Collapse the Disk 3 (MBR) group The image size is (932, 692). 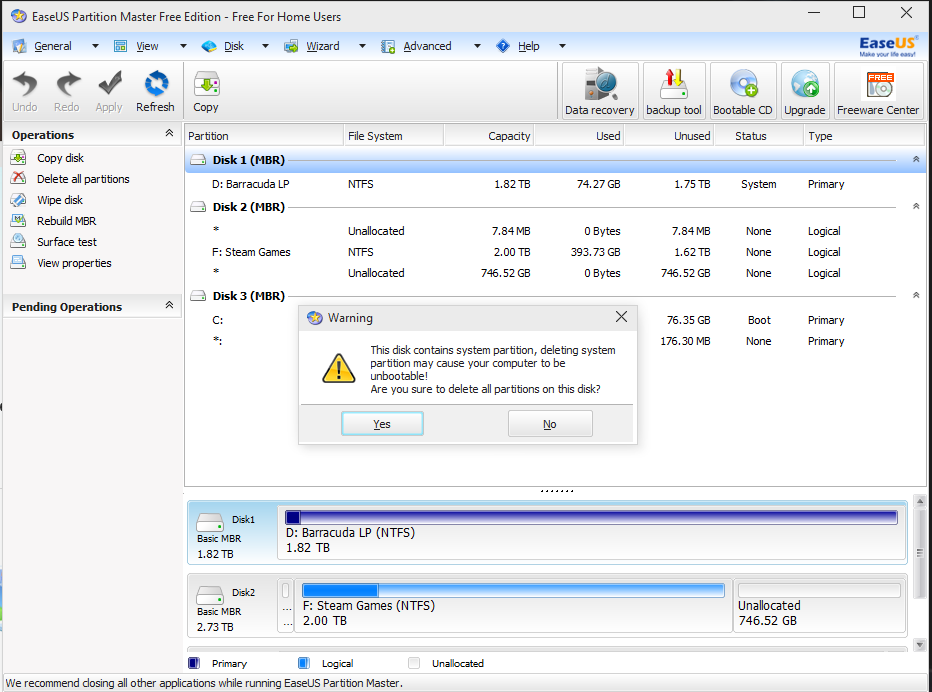coord(916,295)
